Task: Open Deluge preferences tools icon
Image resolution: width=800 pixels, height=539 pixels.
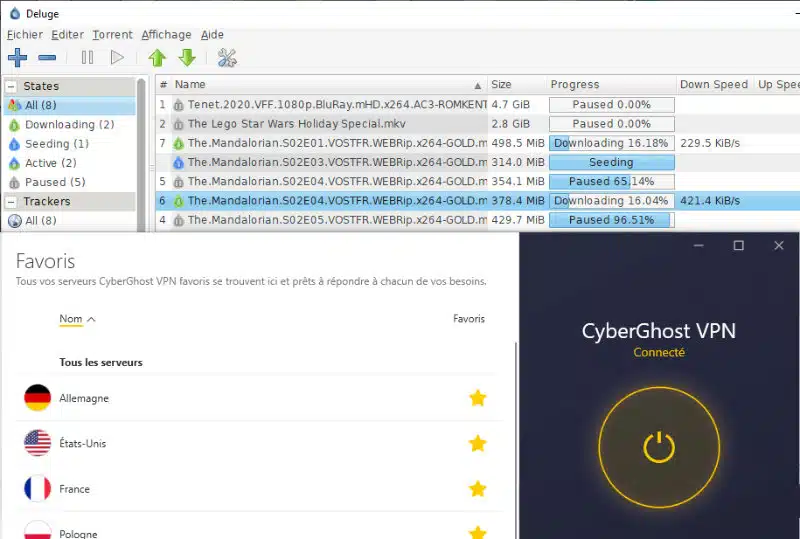Action: [x=227, y=58]
